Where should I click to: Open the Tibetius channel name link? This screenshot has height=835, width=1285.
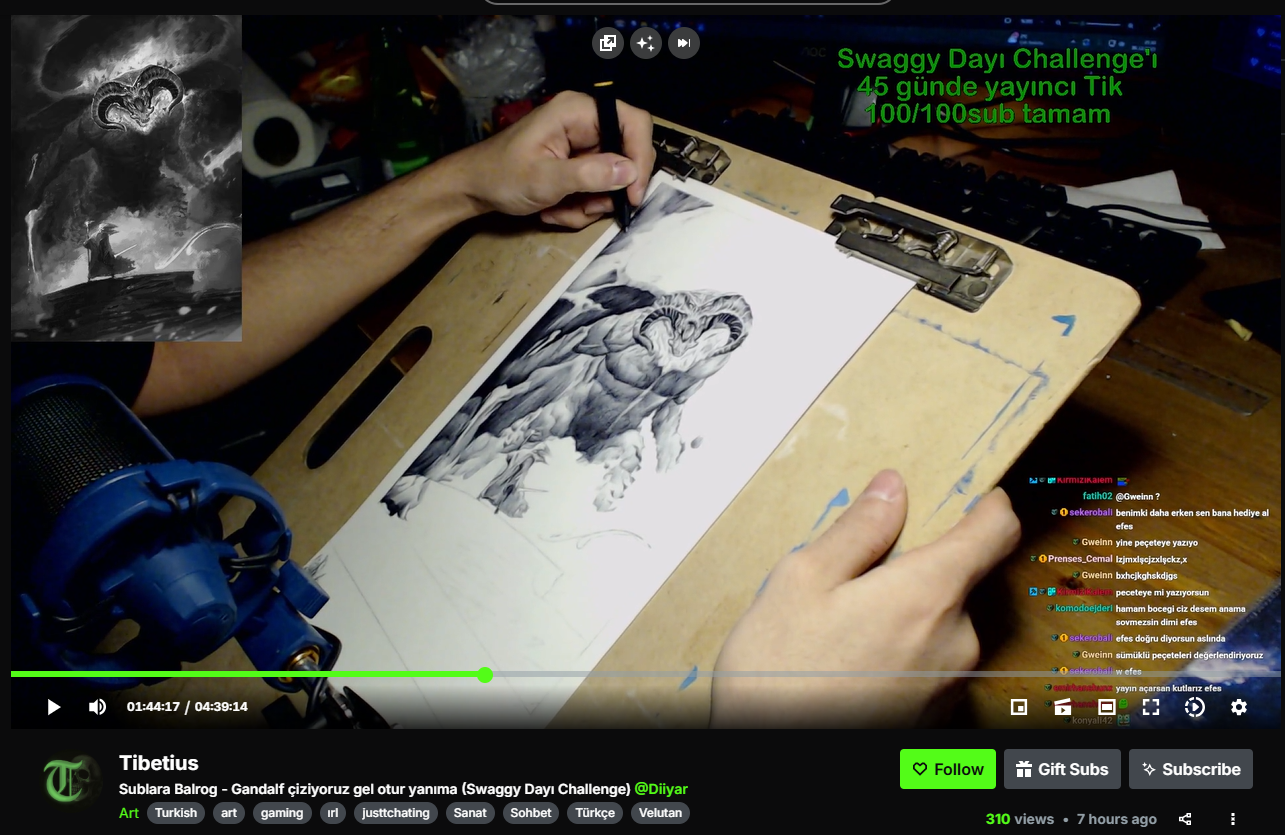[159, 764]
